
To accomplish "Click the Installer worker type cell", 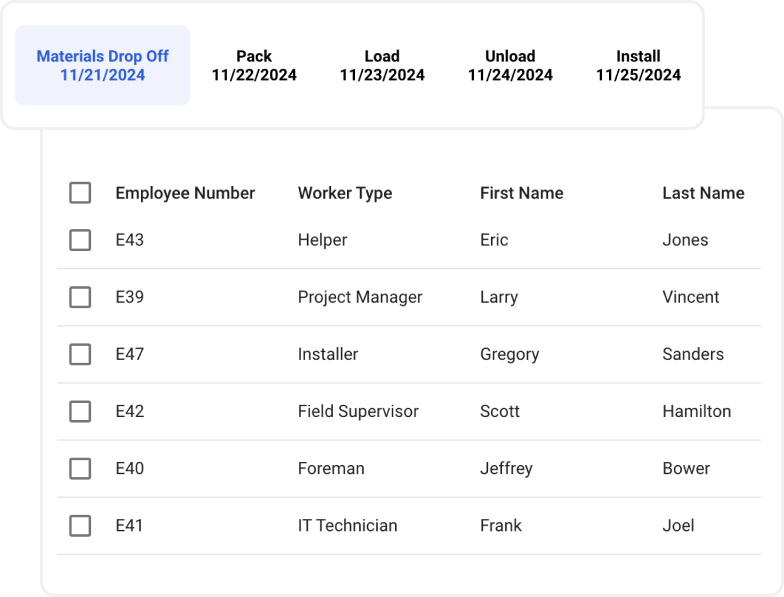I will point(328,354).
